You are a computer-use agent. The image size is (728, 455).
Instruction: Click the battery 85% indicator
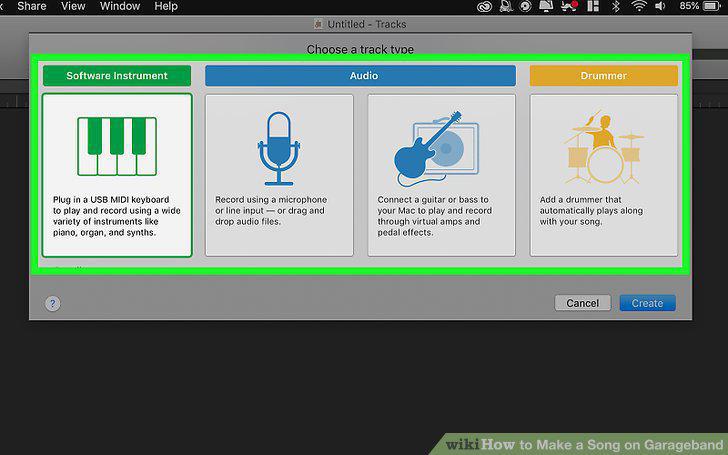click(x=700, y=6)
